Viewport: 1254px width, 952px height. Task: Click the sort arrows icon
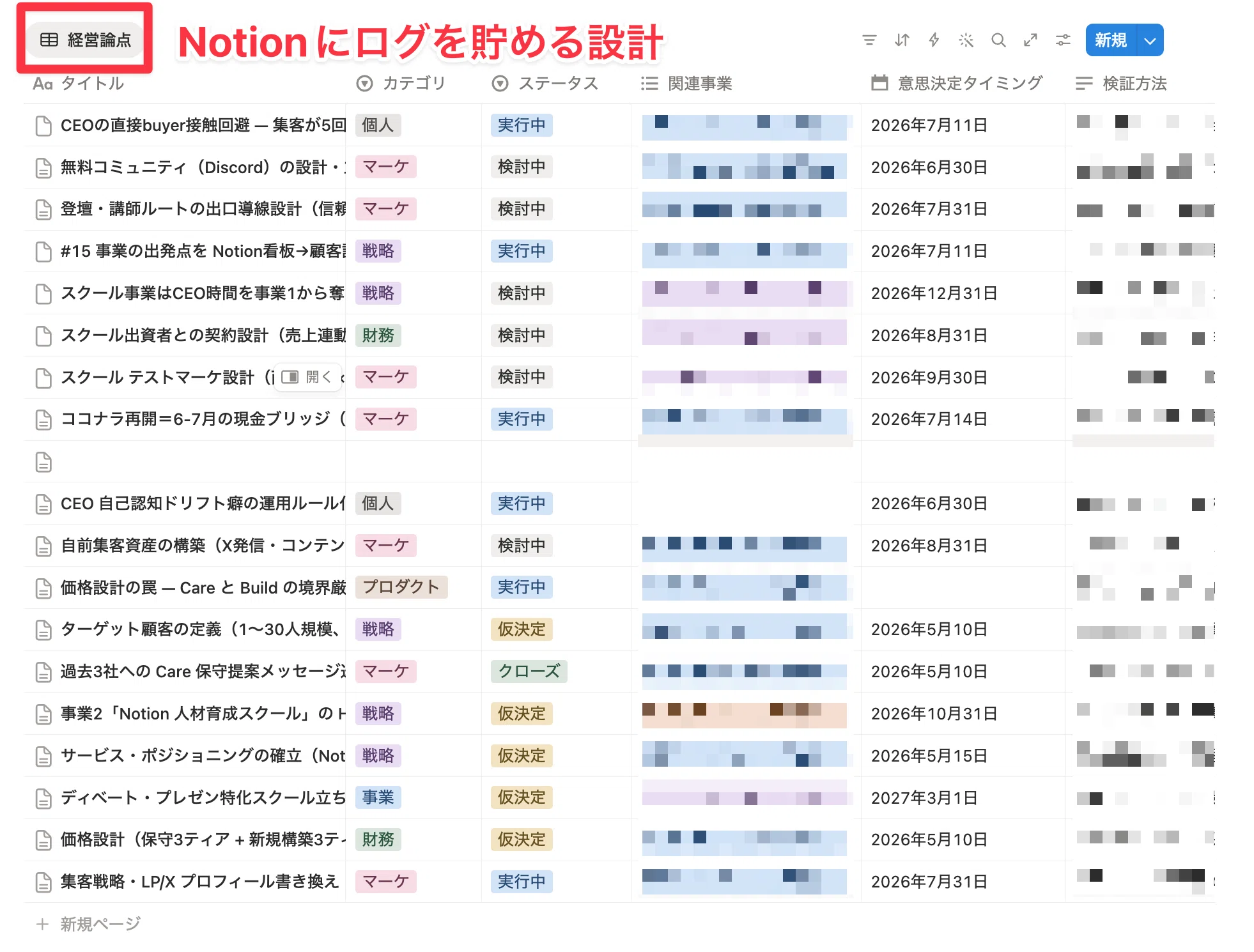point(902,40)
